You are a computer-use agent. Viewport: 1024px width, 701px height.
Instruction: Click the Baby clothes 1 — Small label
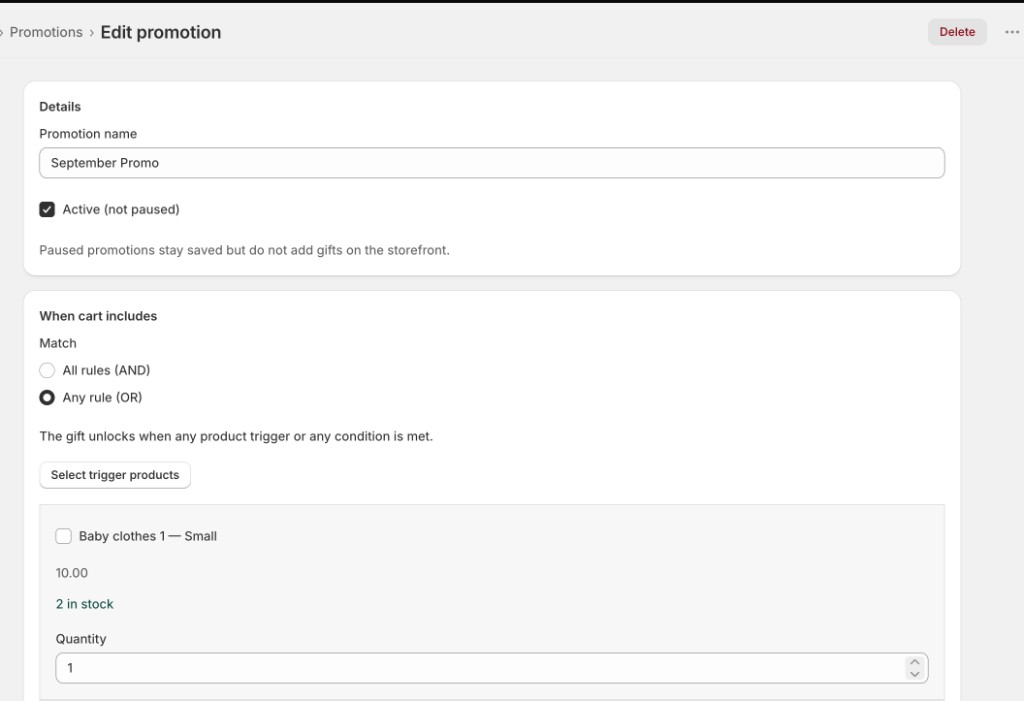(148, 536)
